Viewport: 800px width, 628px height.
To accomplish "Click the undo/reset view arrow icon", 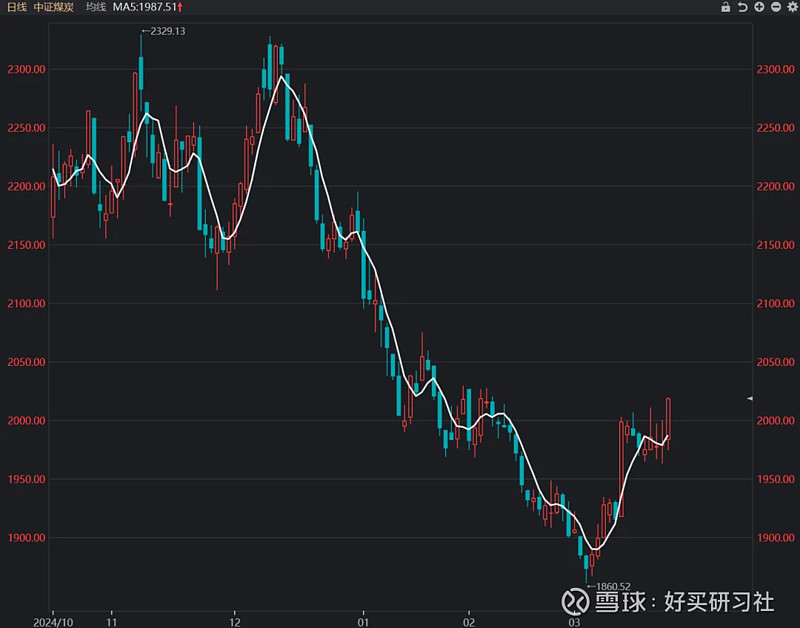I will pos(742,7).
